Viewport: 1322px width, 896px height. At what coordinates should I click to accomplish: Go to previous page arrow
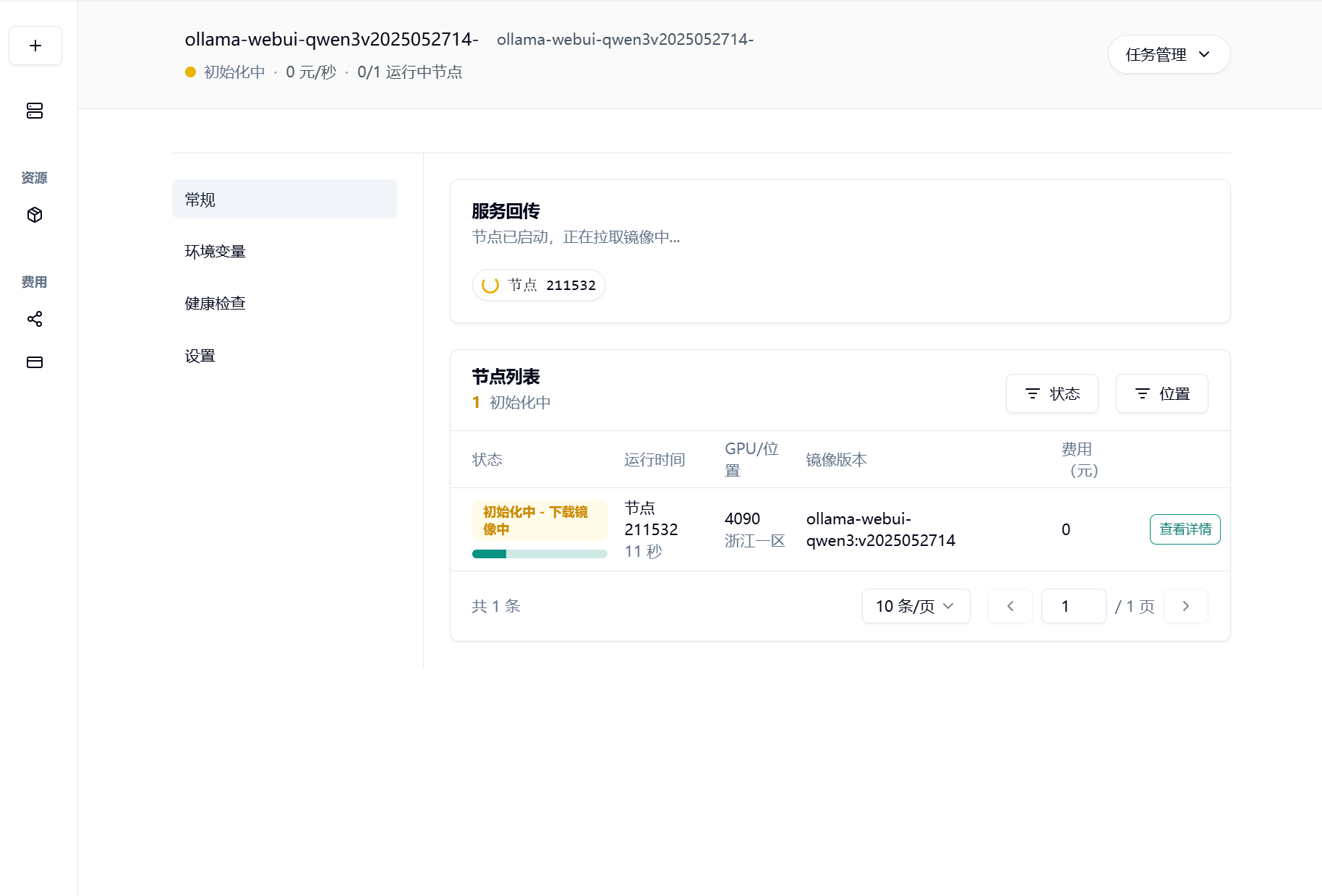pos(1010,606)
